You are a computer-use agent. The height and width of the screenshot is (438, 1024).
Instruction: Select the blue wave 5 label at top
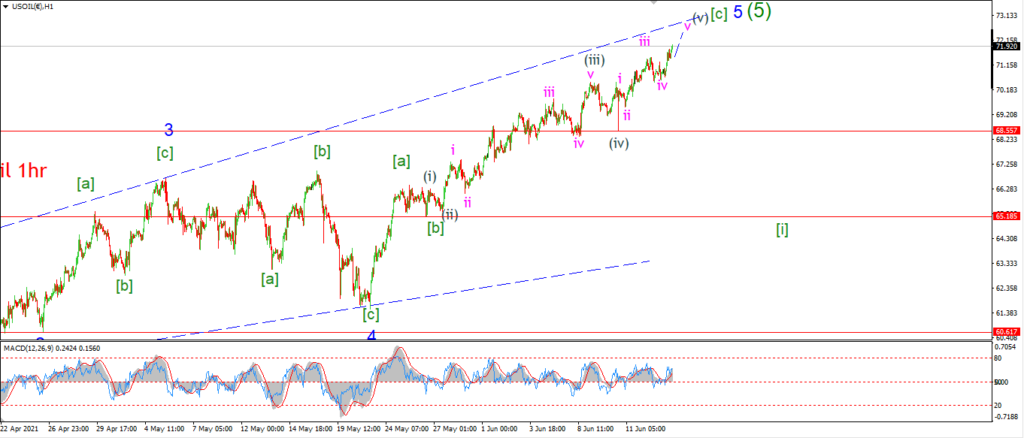coord(737,12)
